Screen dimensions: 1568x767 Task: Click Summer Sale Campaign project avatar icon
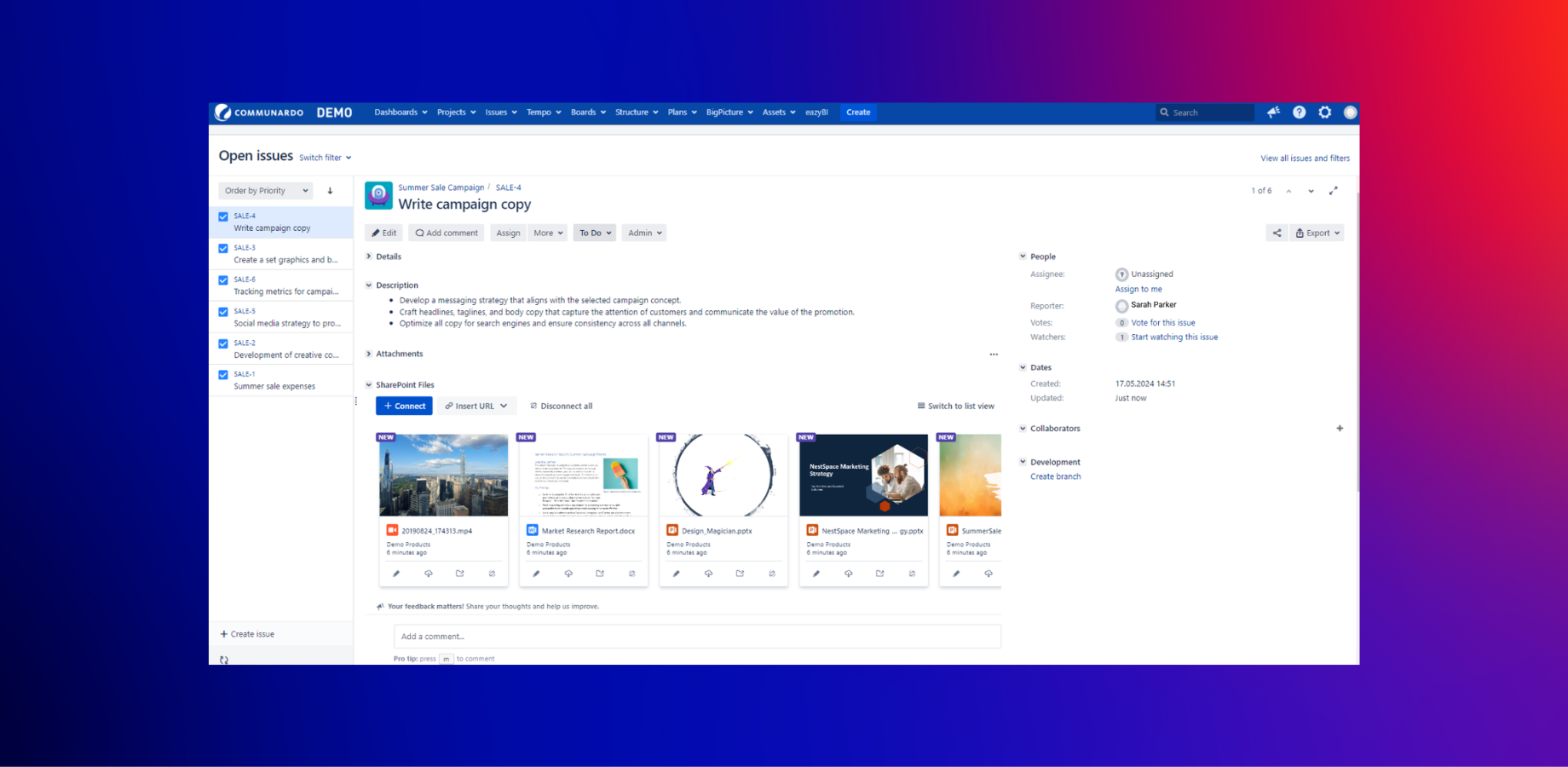pyautogui.click(x=378, y=195)
